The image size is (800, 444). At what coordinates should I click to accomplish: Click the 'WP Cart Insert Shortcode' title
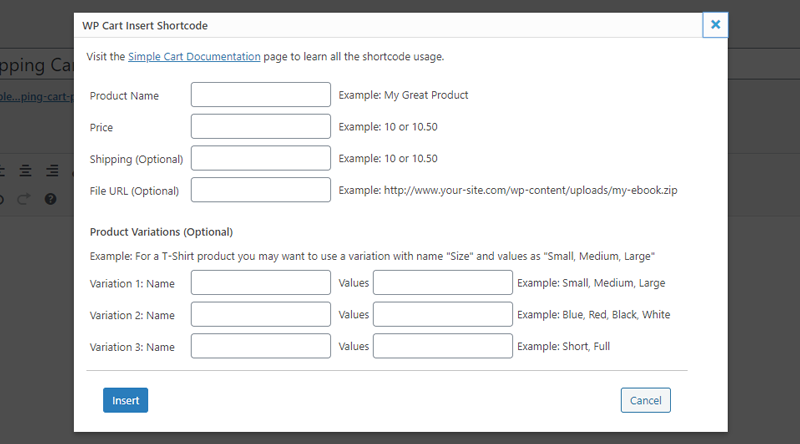tap(145, 26)
